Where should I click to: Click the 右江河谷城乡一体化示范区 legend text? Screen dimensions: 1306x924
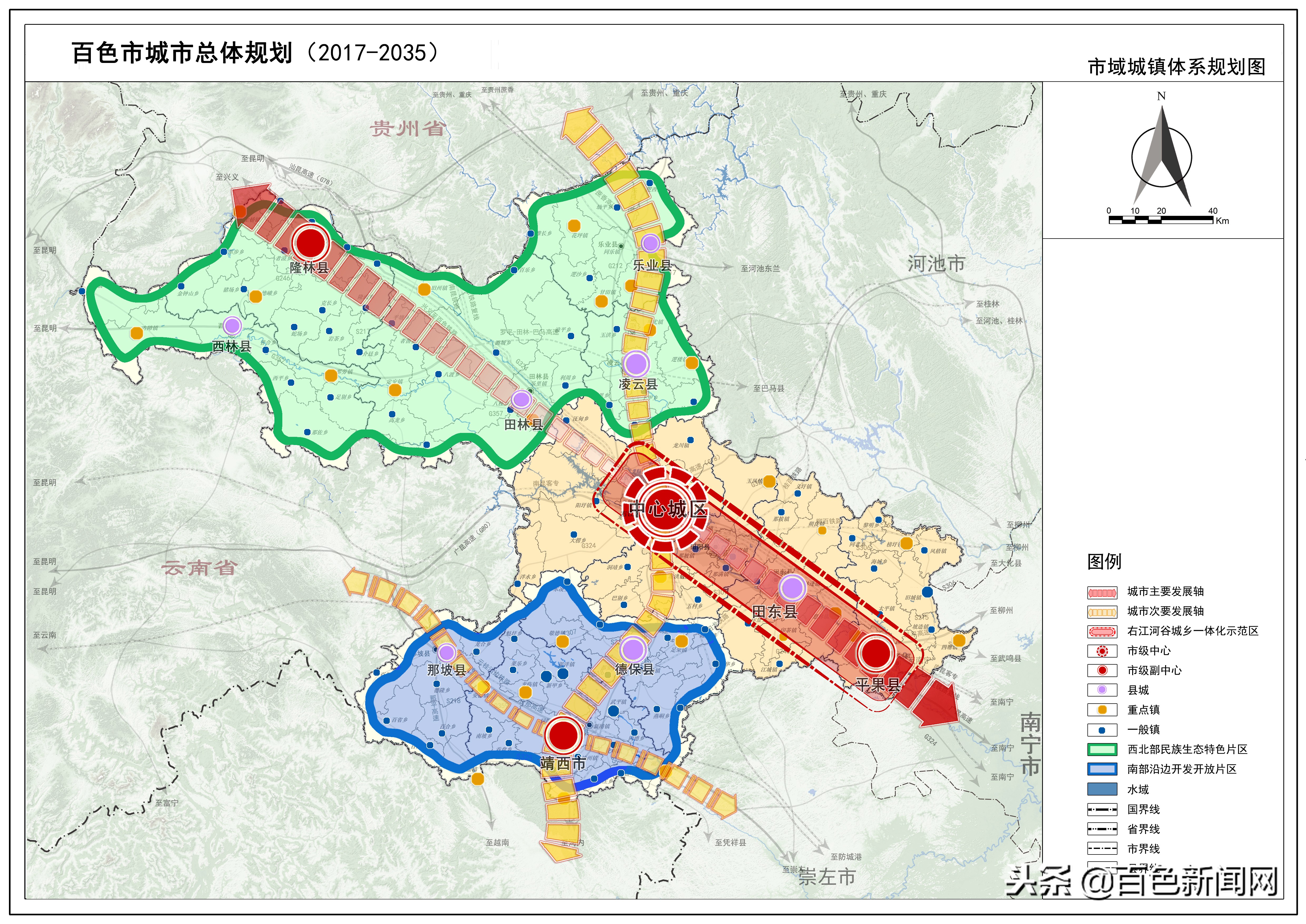tap(1193, 631)
